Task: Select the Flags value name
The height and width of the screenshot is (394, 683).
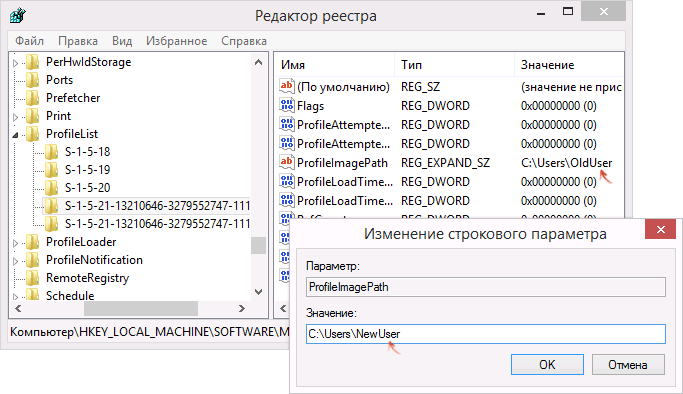Action: (310, 106)
